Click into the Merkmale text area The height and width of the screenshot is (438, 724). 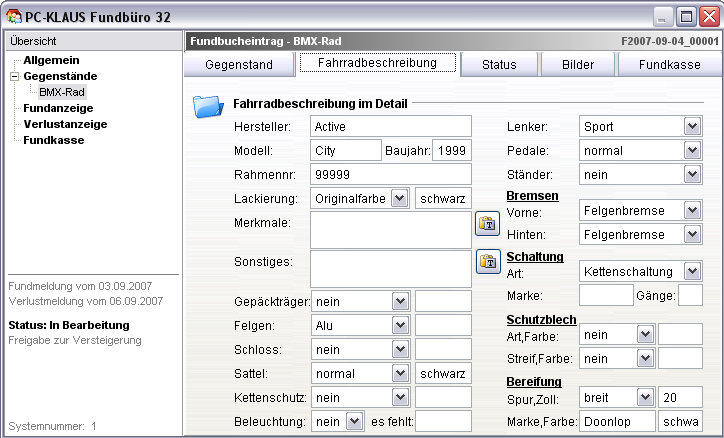[390, 229]
